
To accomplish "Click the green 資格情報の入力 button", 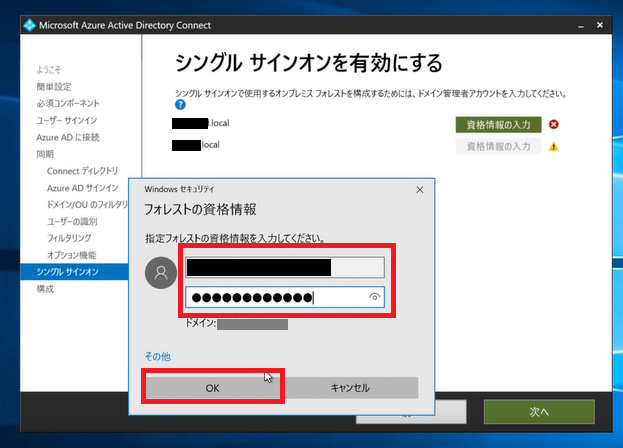I will [498, 125].
